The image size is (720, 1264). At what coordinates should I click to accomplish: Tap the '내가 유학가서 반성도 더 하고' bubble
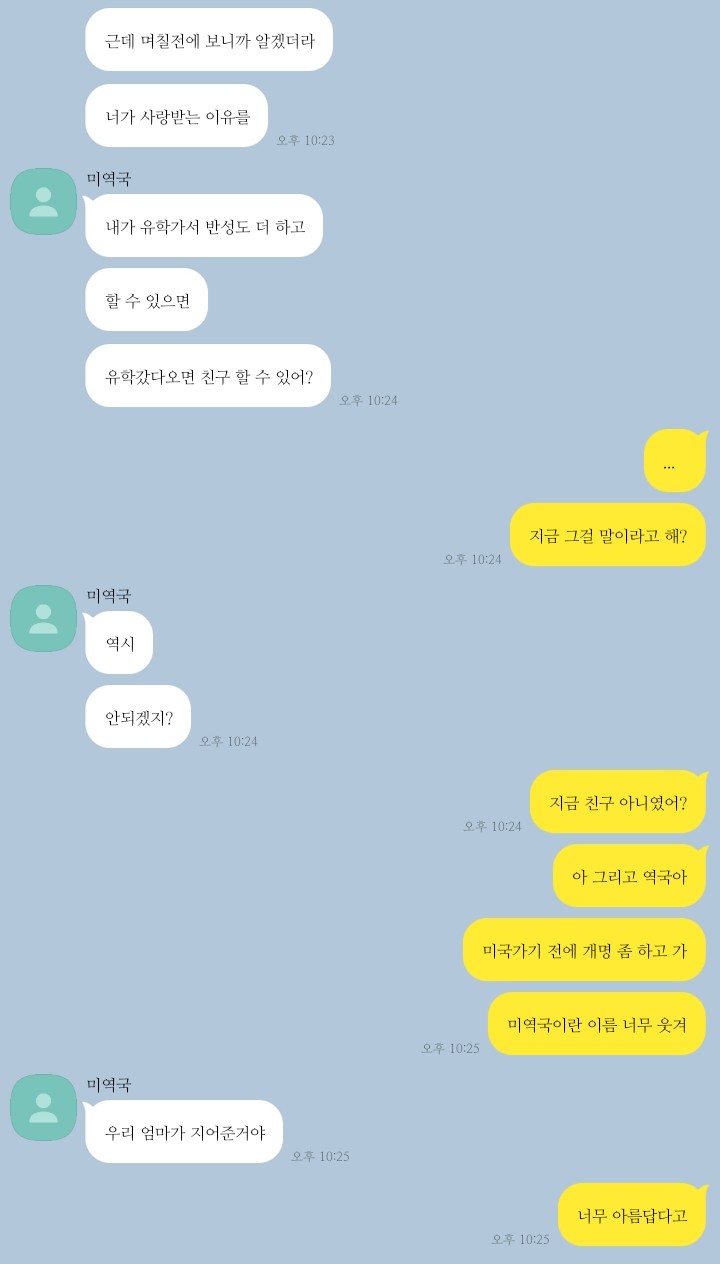coord(204,226)
